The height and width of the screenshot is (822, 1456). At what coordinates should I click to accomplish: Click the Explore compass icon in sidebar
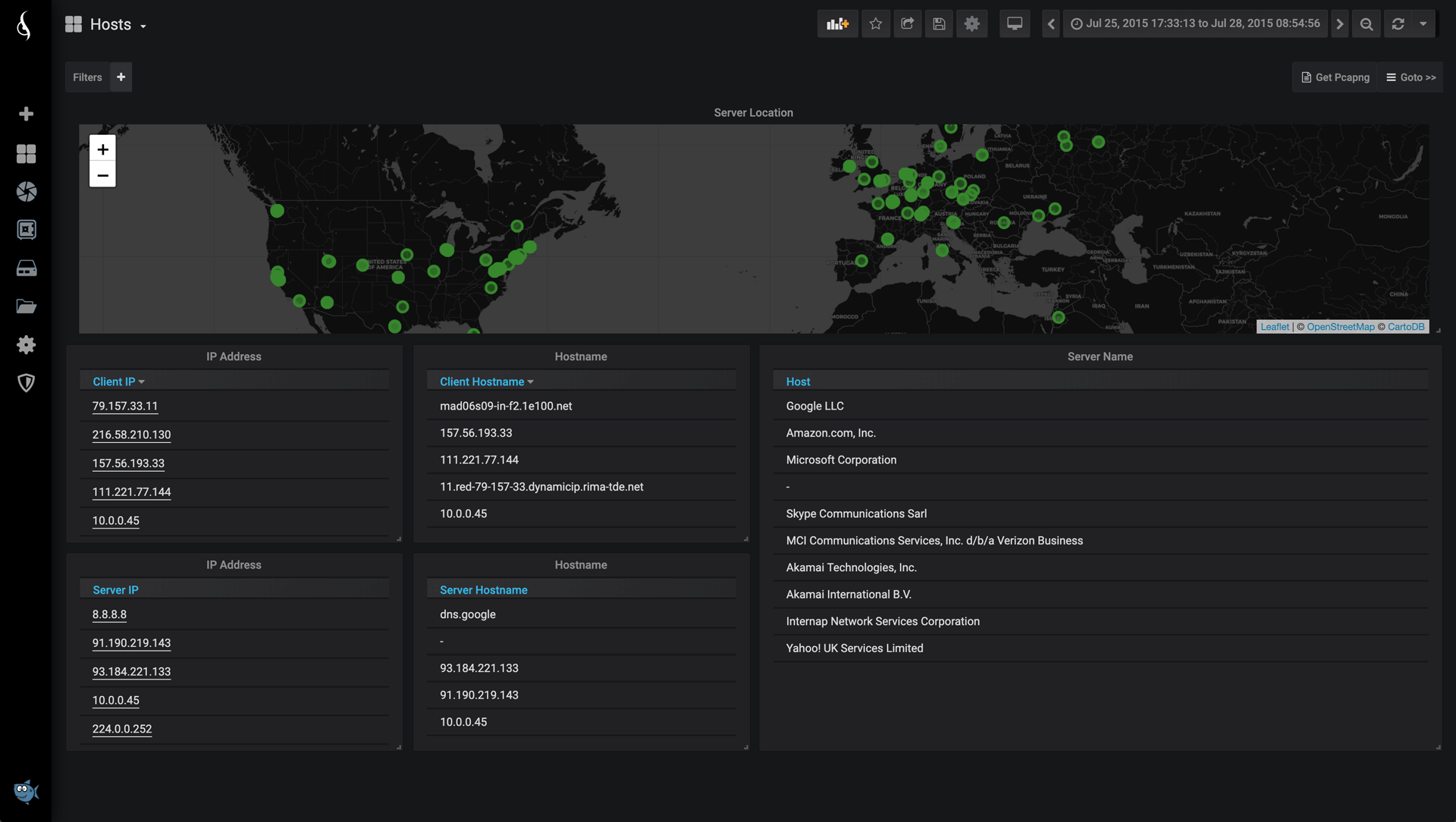27,192
